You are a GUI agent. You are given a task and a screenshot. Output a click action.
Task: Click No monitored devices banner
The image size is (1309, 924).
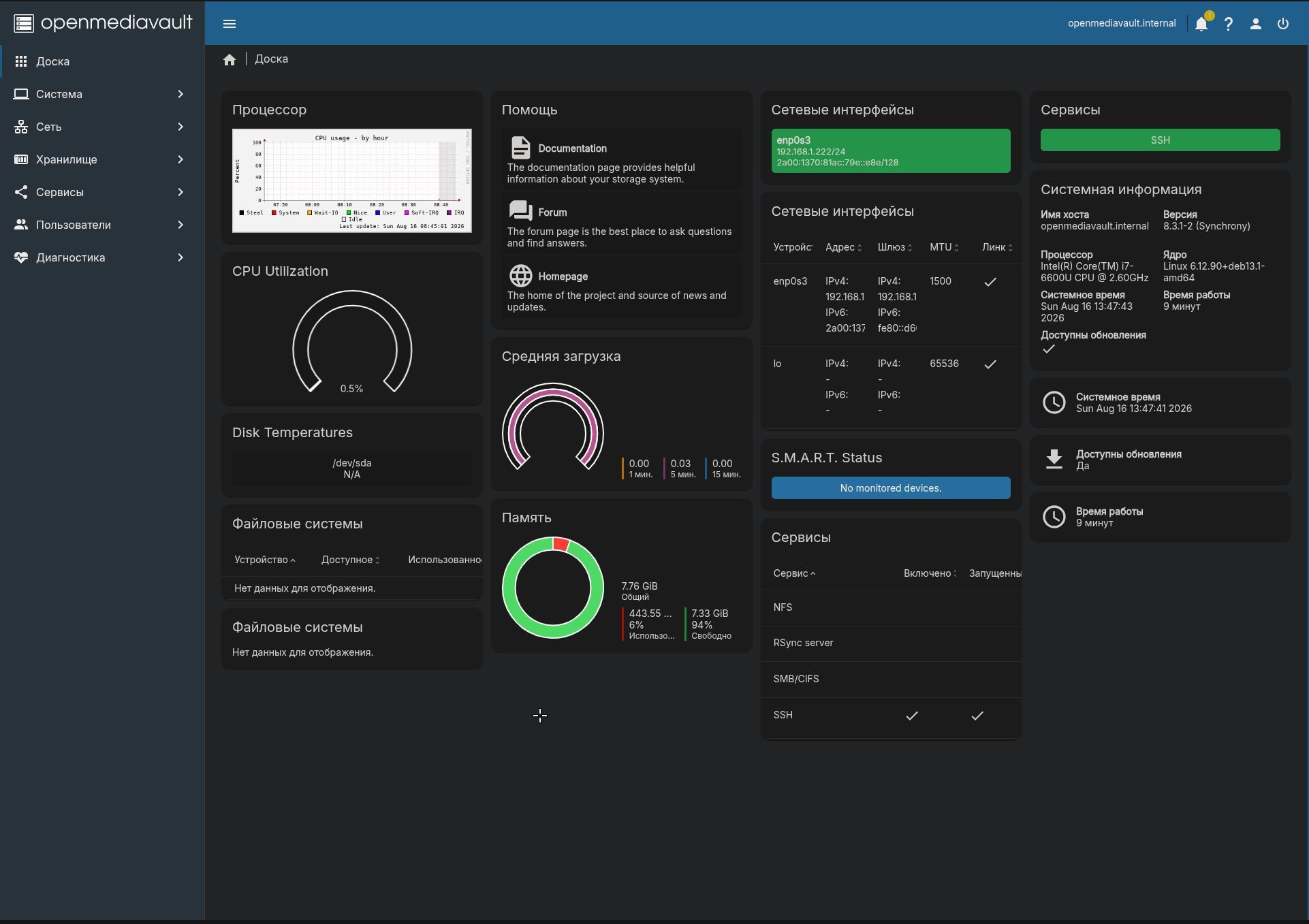(x=891, y=488)
